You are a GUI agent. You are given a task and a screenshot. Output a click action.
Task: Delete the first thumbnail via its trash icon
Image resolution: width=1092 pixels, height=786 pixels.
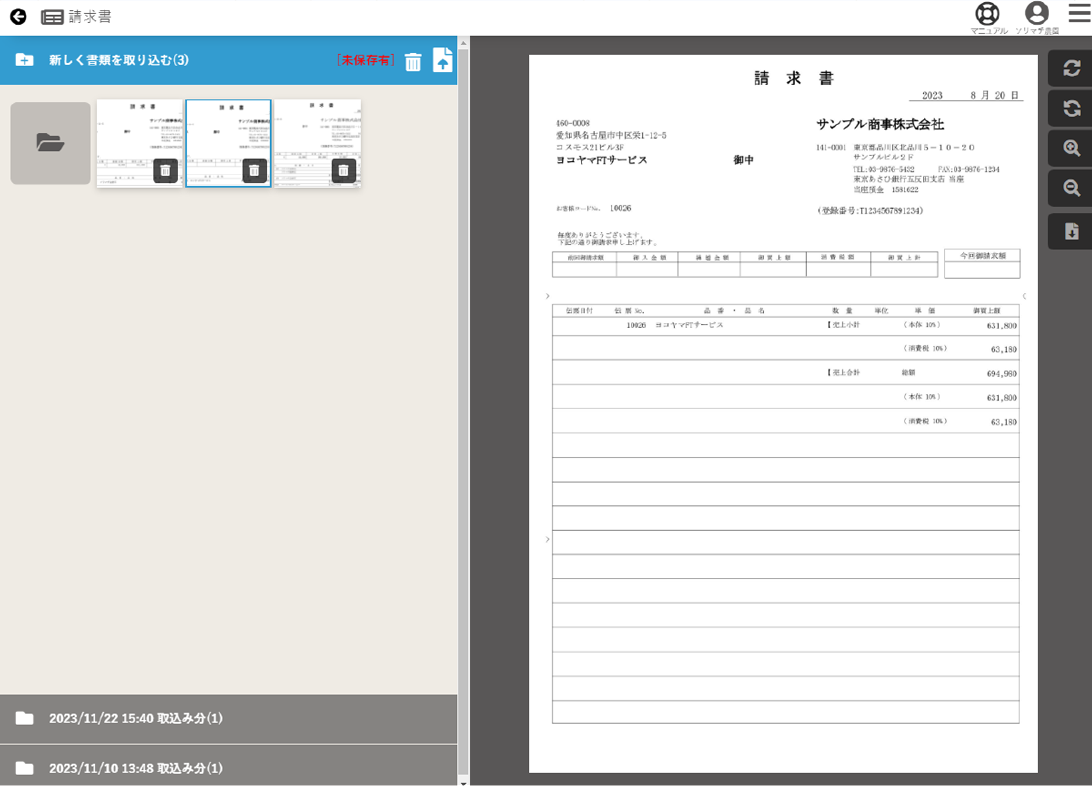[165, 171]
